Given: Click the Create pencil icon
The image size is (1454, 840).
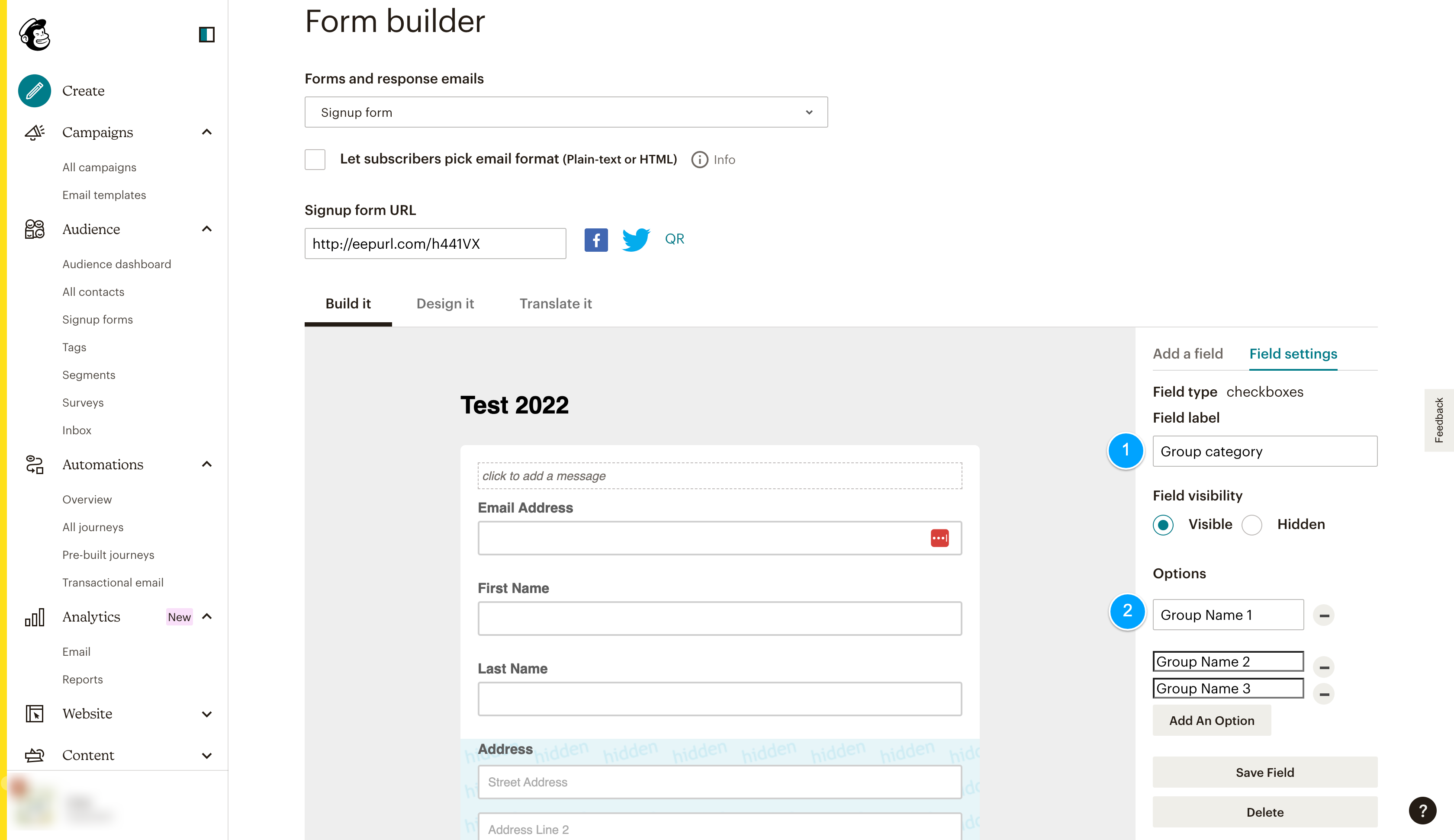Looking at the screenshot, I should click(35, 90).
